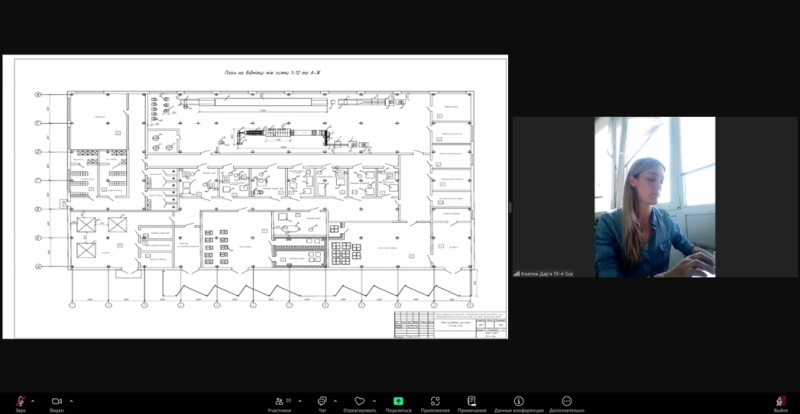
Task: Leave the meeting with Выйти
Action: [781, 403]
